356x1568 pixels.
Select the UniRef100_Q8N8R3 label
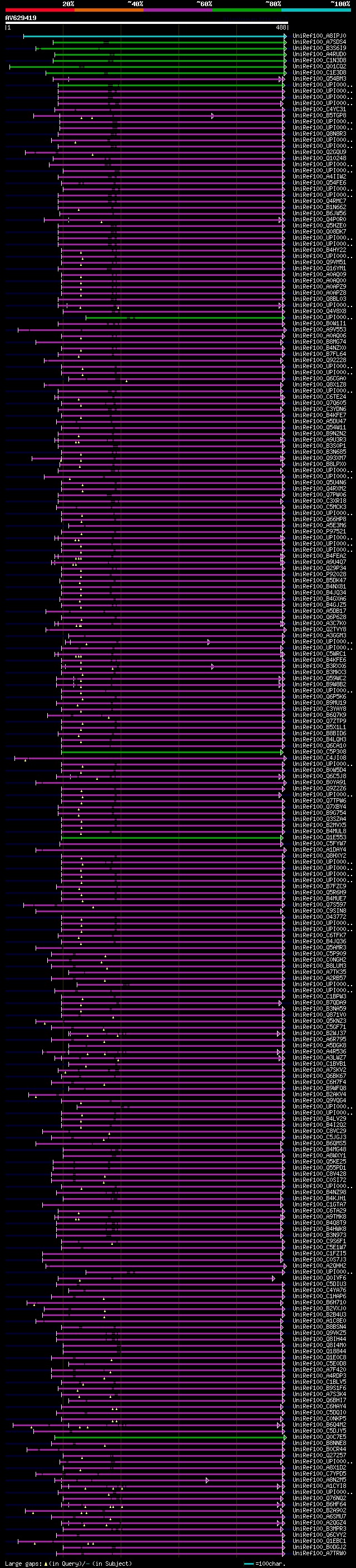319,134
